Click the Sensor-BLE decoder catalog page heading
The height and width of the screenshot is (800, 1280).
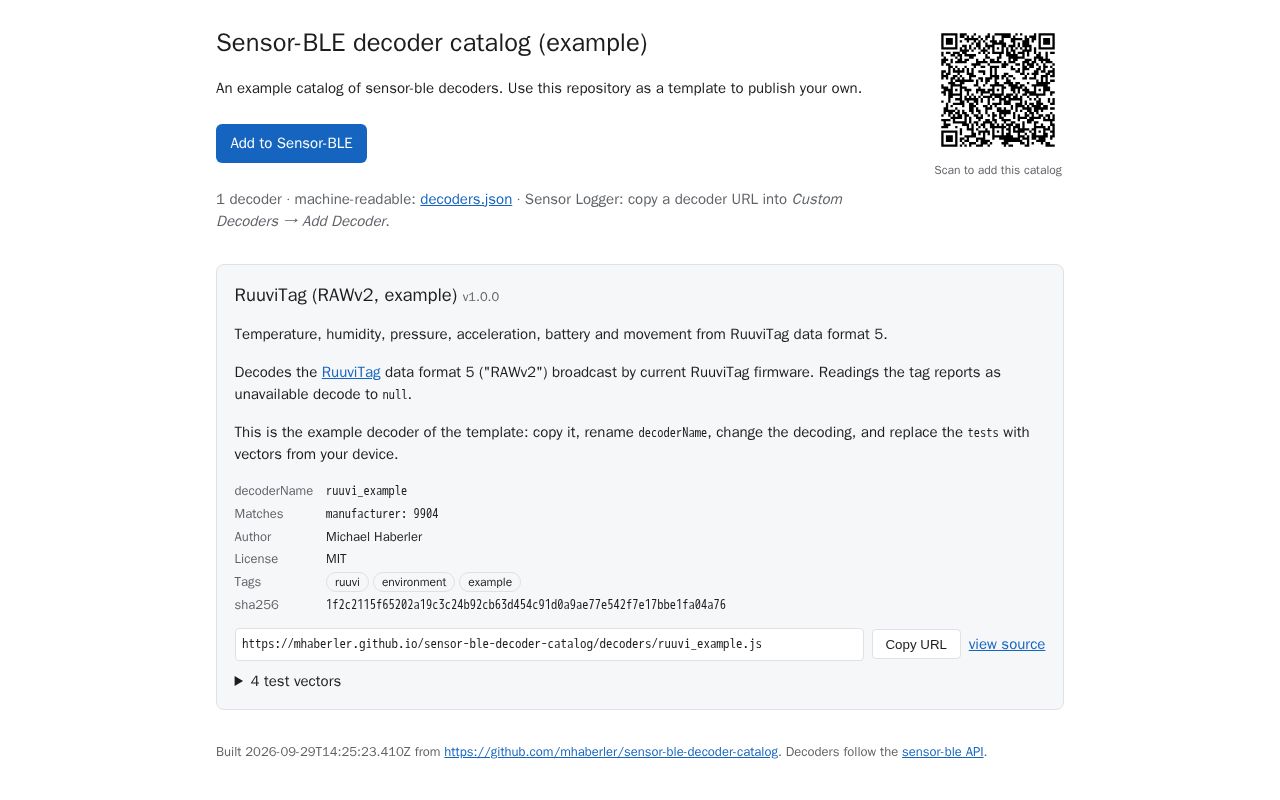click(432, 43)
